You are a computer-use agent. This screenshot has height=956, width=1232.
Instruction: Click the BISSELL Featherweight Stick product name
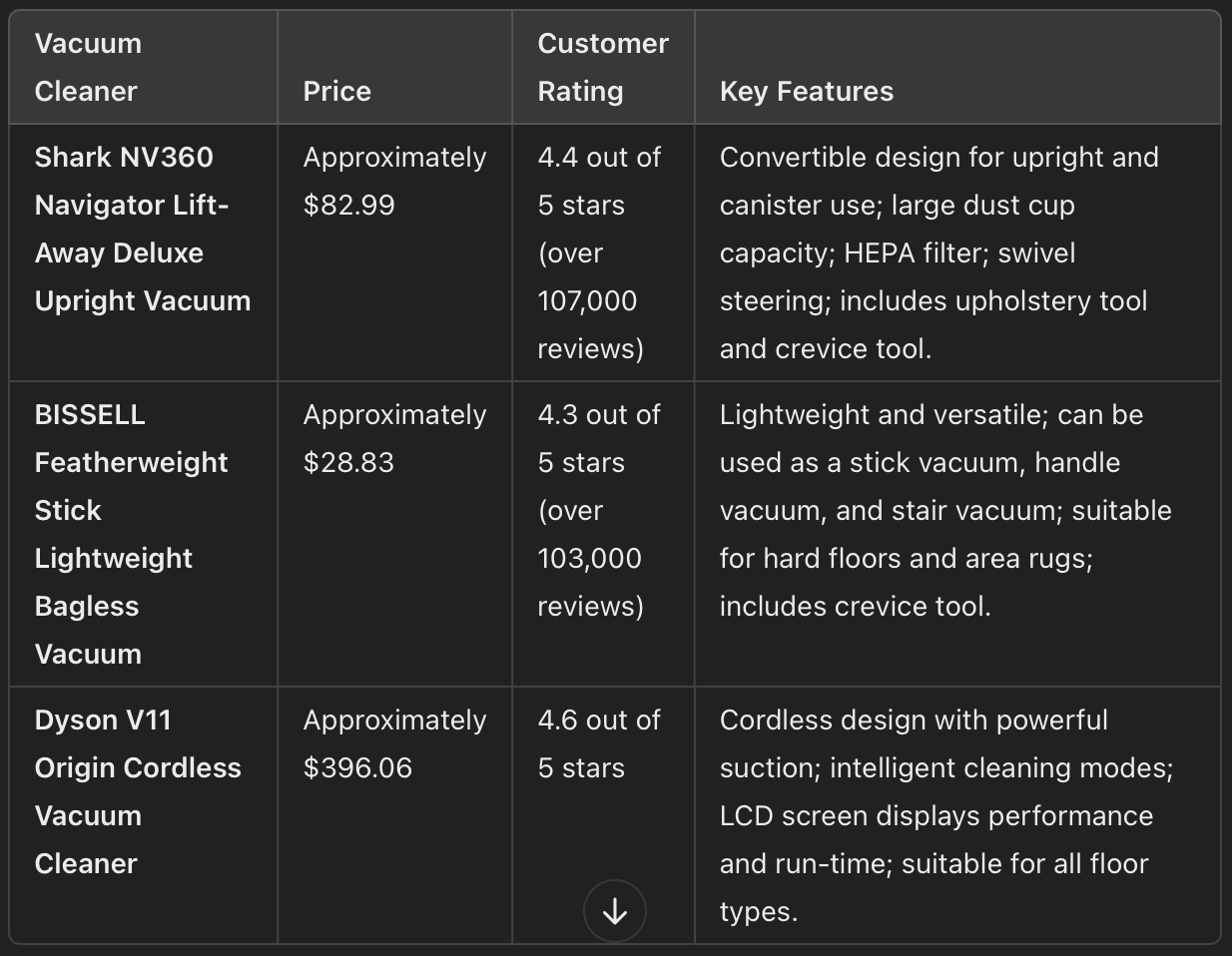pyautogui.click(x=131, y=534)
